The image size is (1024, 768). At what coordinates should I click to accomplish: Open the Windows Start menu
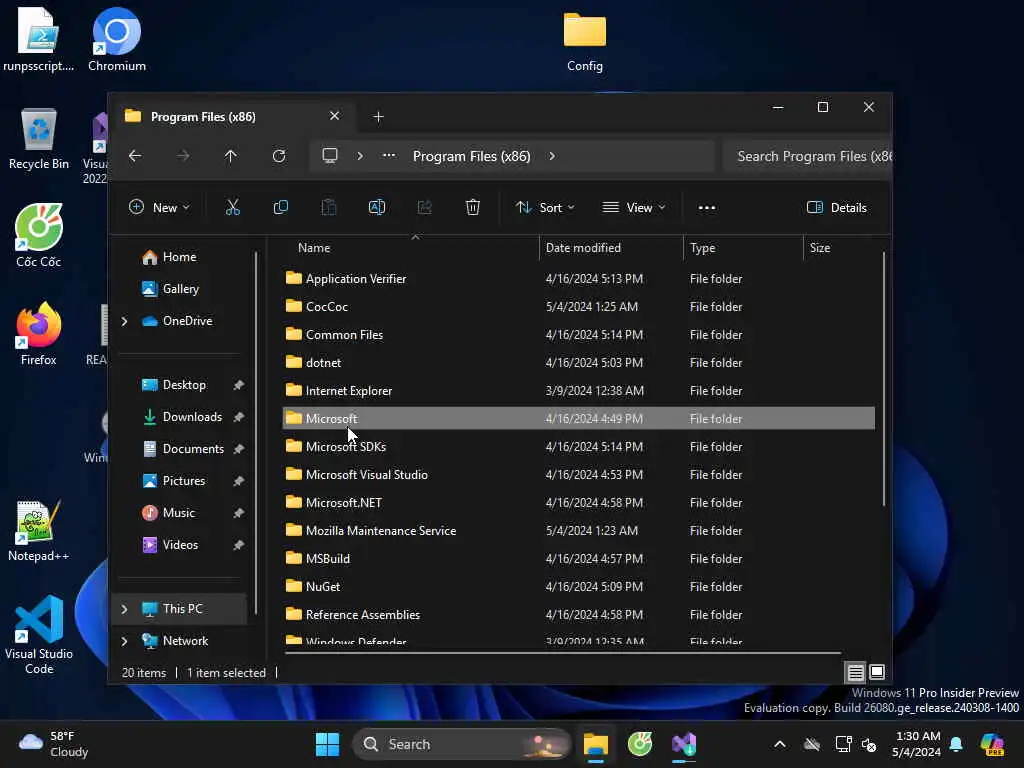click(x=327, y=744)
